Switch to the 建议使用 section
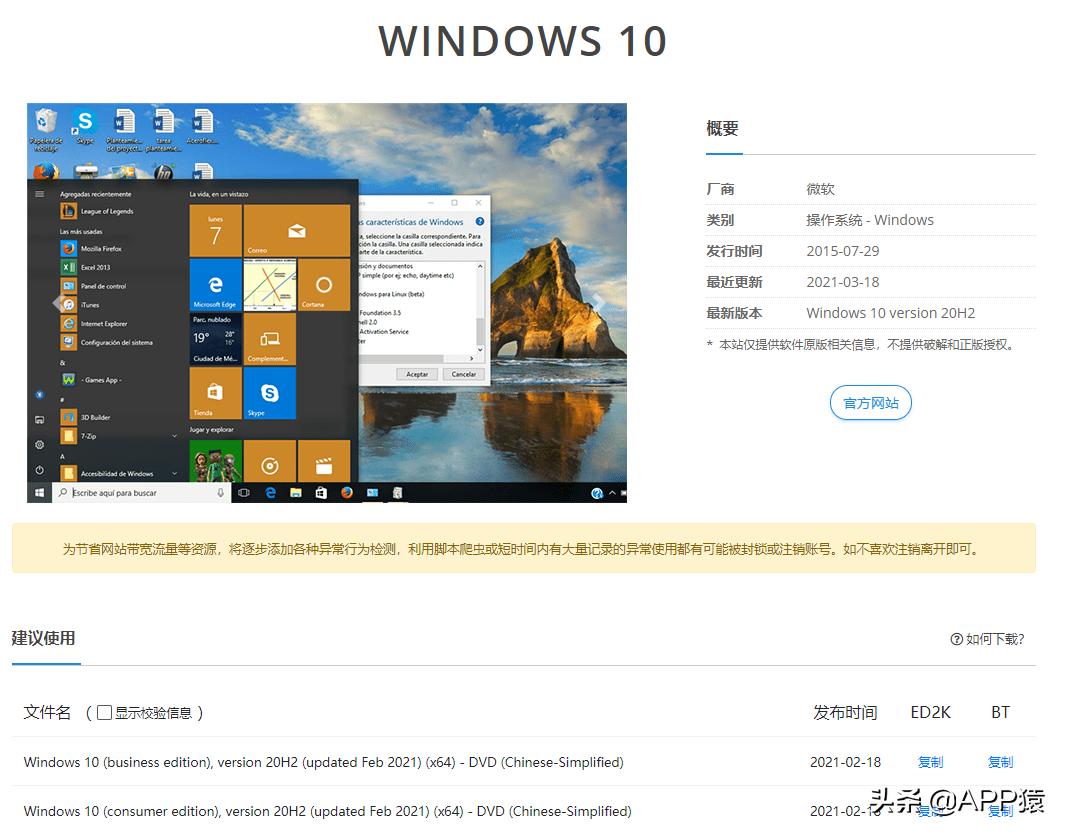 [45, 638]
